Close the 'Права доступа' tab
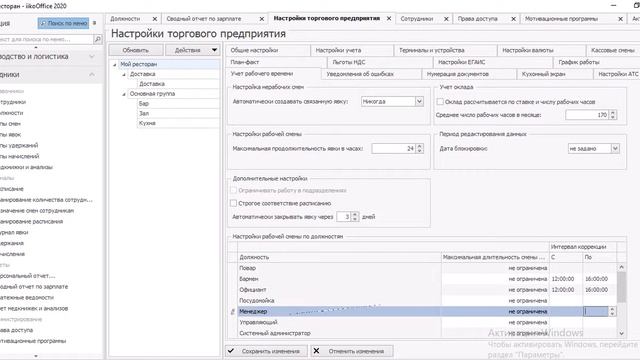Viewport: 640px width, 360px height. click(x=513, y=19)
